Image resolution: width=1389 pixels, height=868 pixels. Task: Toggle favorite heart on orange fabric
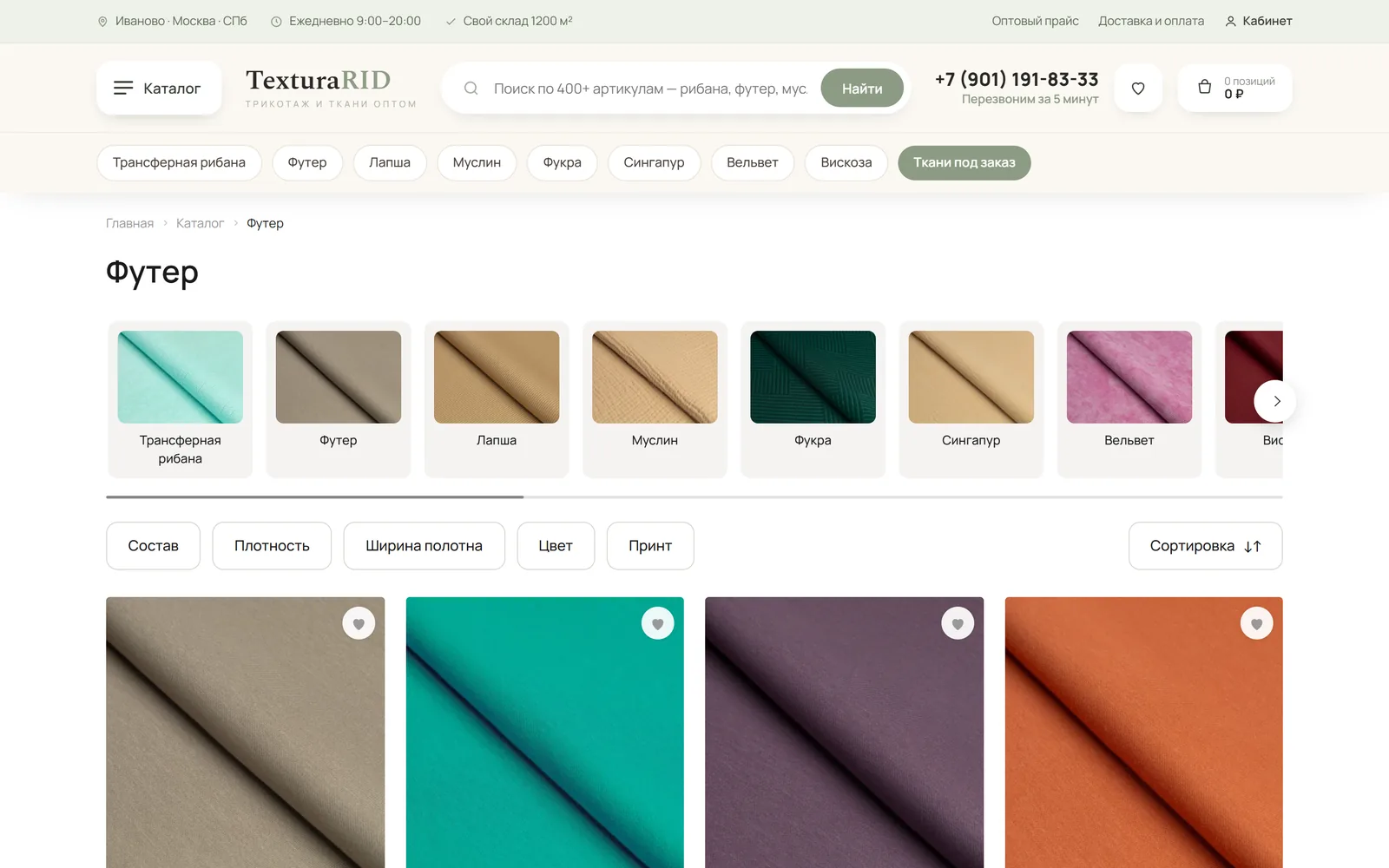click(1256, 623)
